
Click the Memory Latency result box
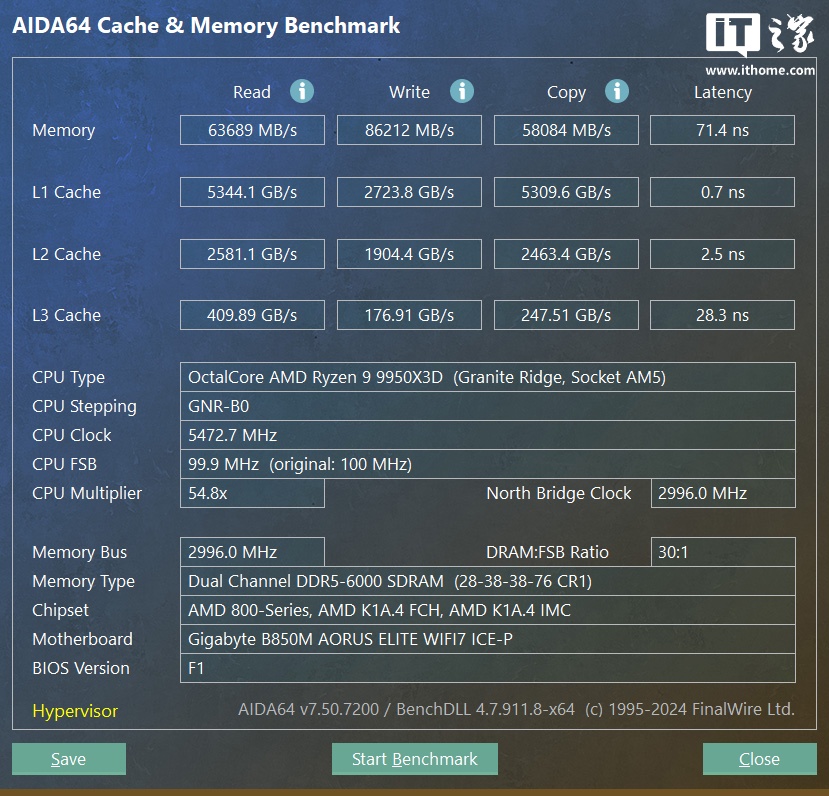[x=722, y=130]
